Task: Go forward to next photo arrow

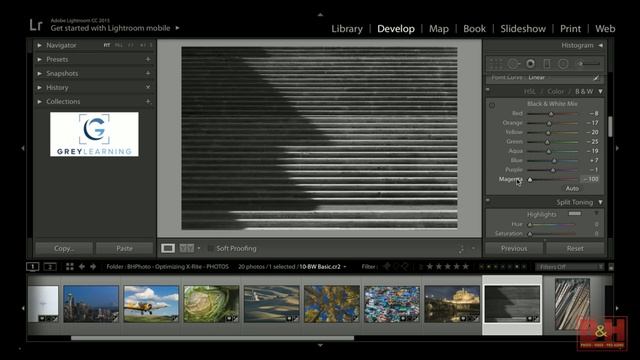Action: 93,267
